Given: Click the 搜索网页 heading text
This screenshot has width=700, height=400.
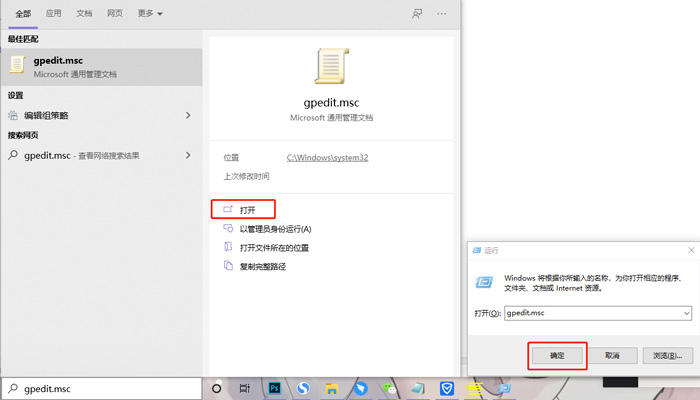Looking at the screenshot, I should click(x=23, y=135).
